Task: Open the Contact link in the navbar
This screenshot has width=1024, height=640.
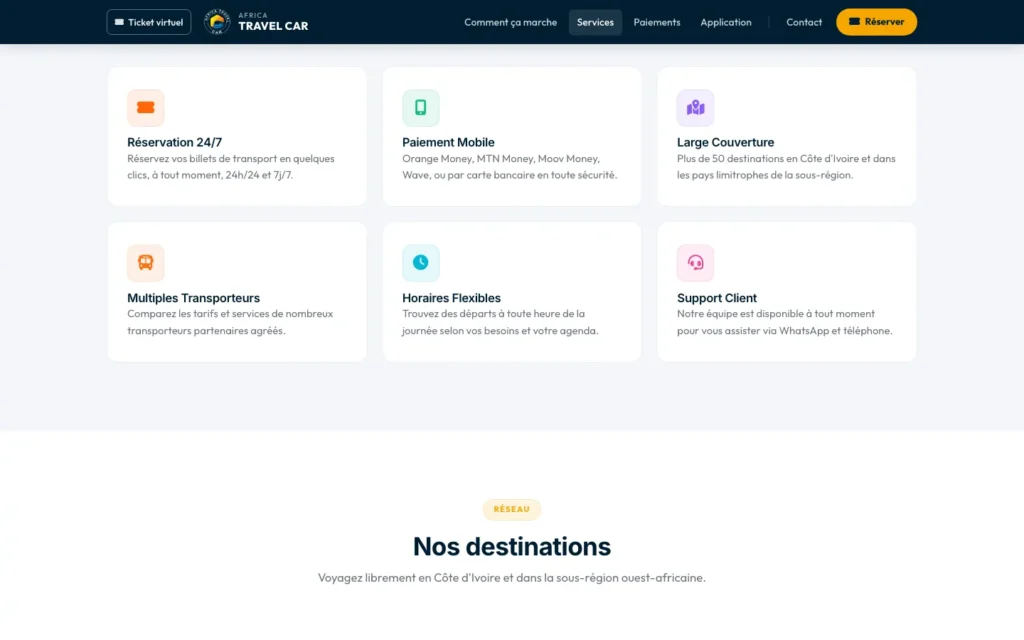Action: pos(804,22)
